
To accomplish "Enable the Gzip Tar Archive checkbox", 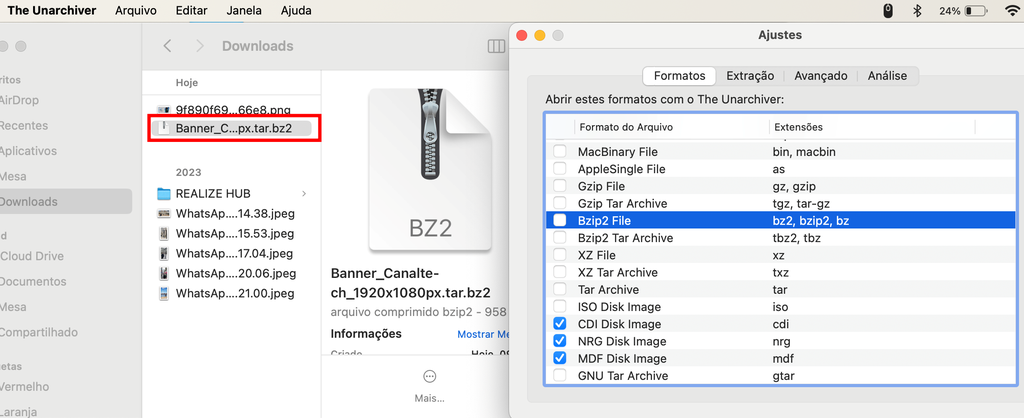I will point(560,203).
